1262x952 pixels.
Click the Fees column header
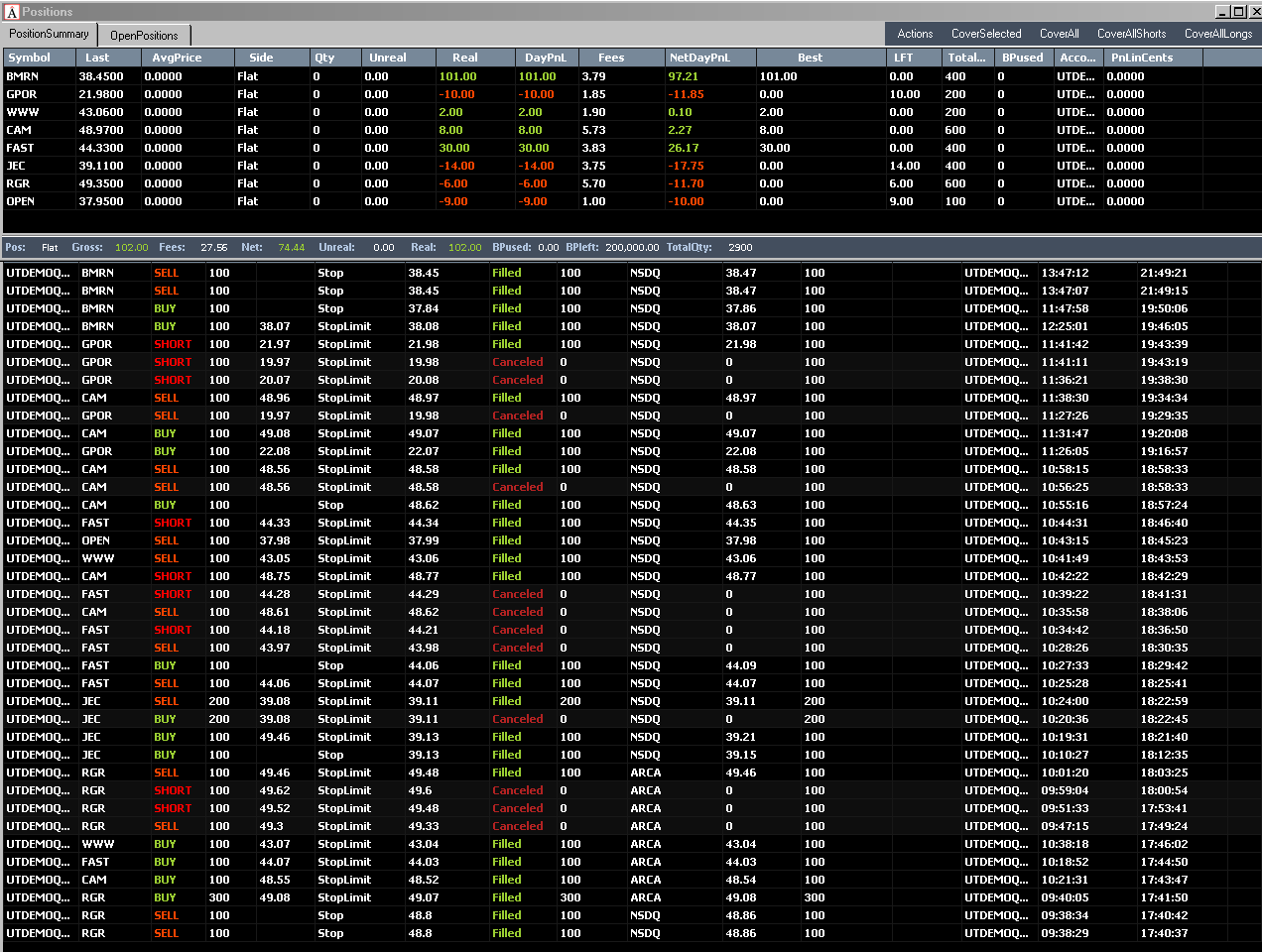(621, 58)
